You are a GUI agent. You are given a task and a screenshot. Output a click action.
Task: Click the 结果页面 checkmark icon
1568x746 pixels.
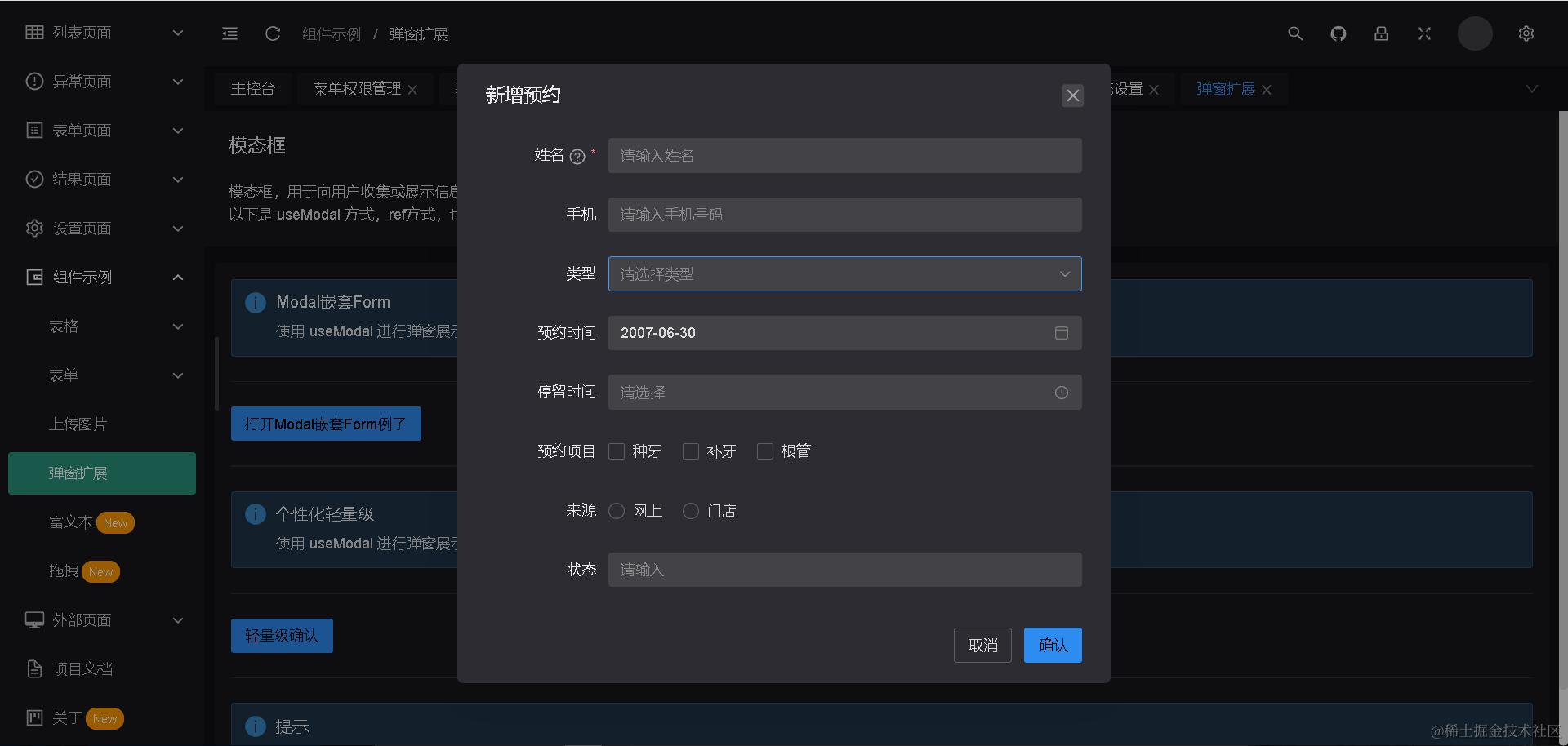[x=34, y=179]
